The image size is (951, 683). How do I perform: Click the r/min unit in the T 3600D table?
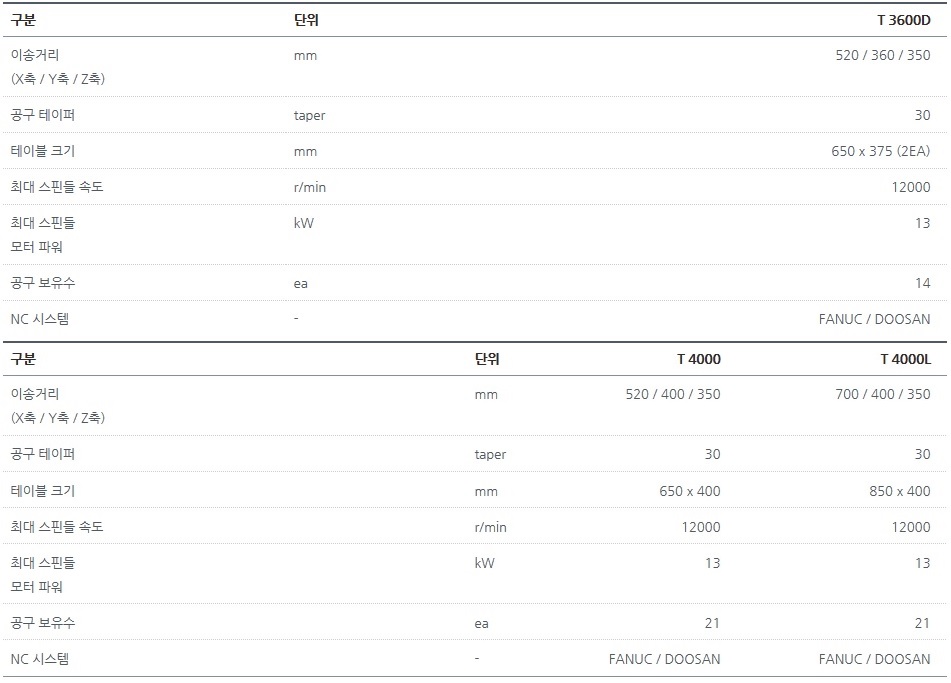click(x=310, y=187)
